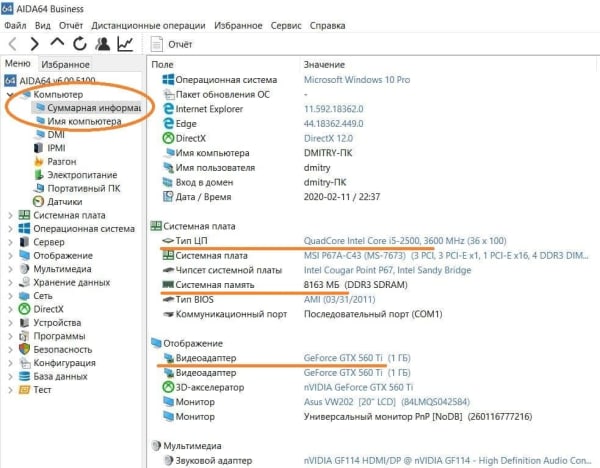Open the Файл menu

15,26
